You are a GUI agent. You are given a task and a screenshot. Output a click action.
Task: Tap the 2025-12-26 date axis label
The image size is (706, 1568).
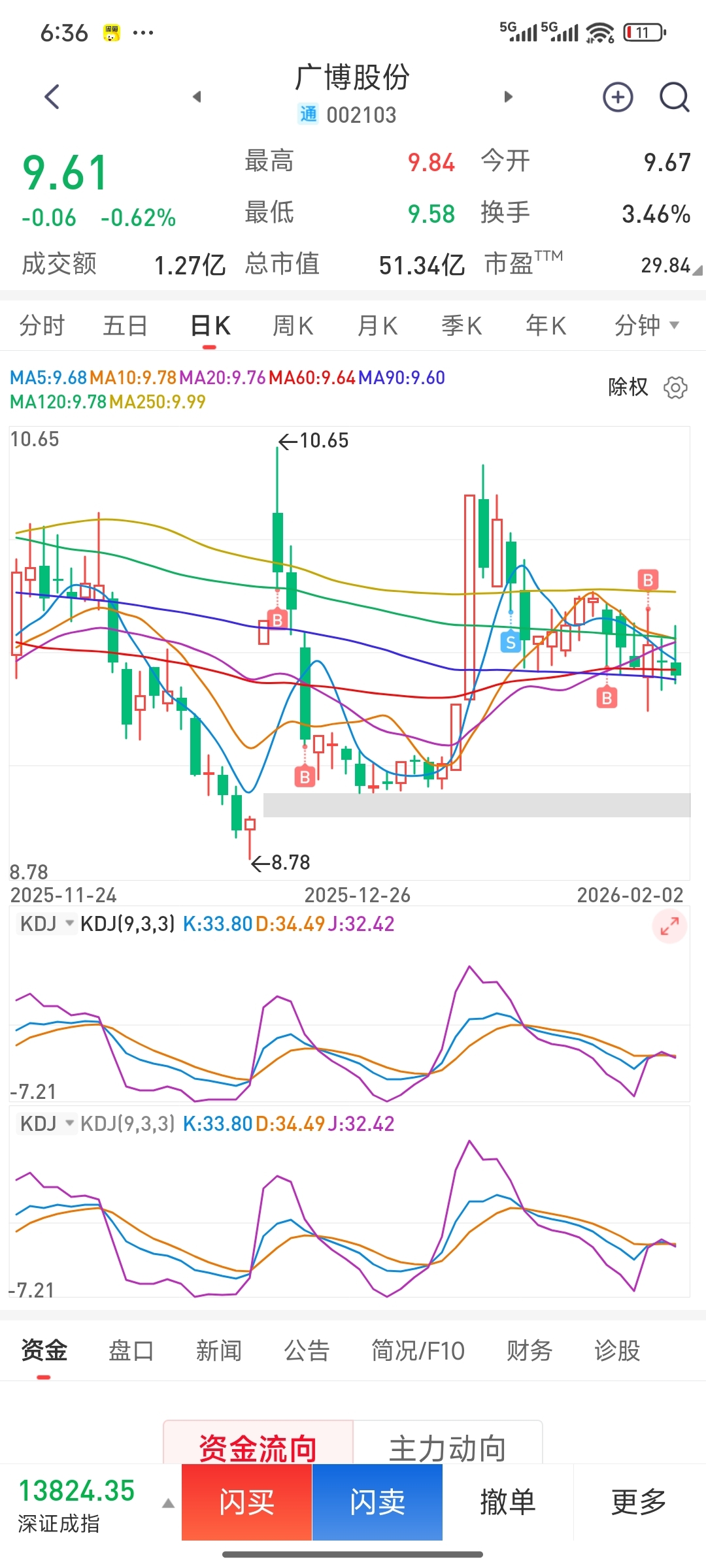coord(358,895)
